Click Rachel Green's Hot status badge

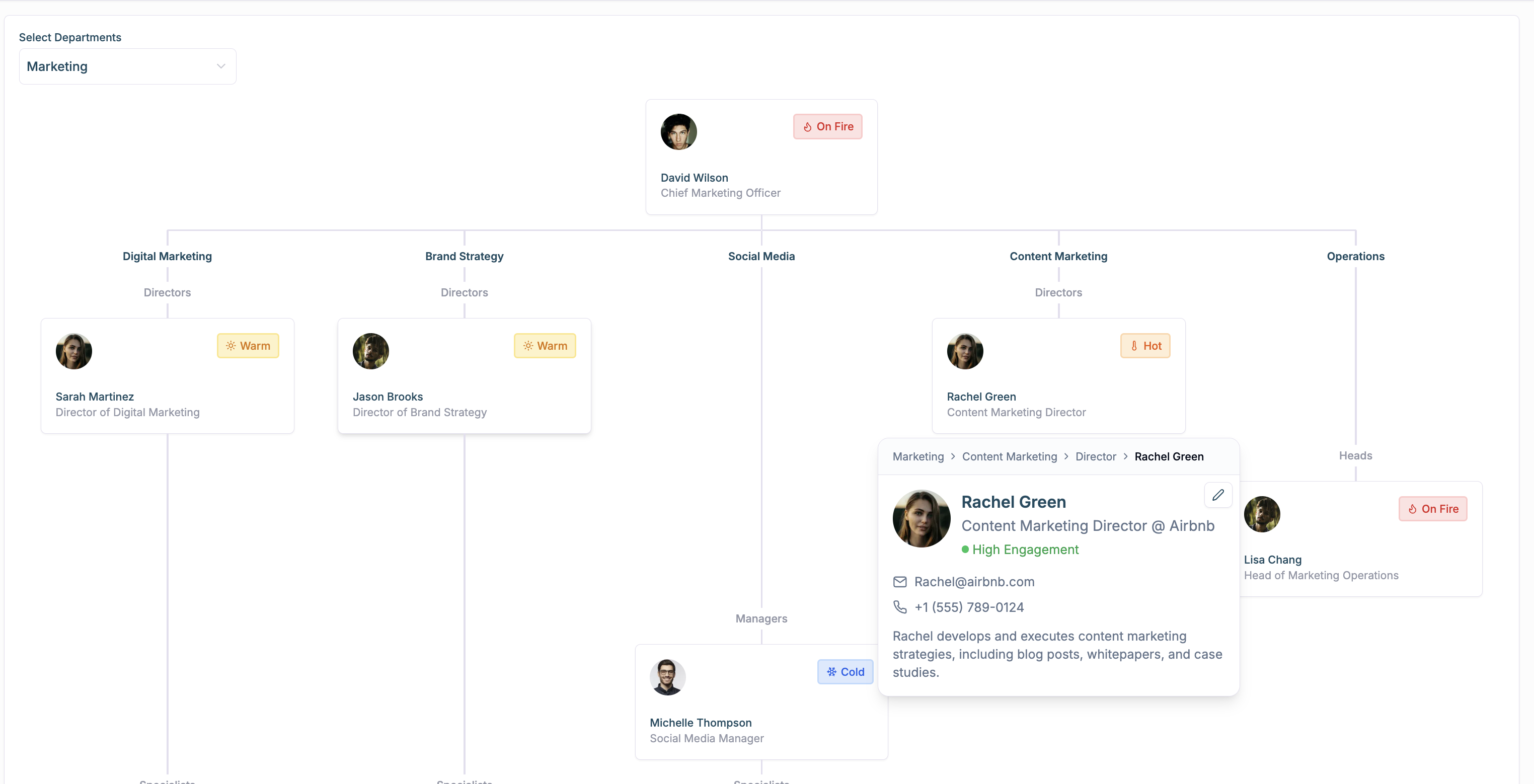coord(1144,345)
